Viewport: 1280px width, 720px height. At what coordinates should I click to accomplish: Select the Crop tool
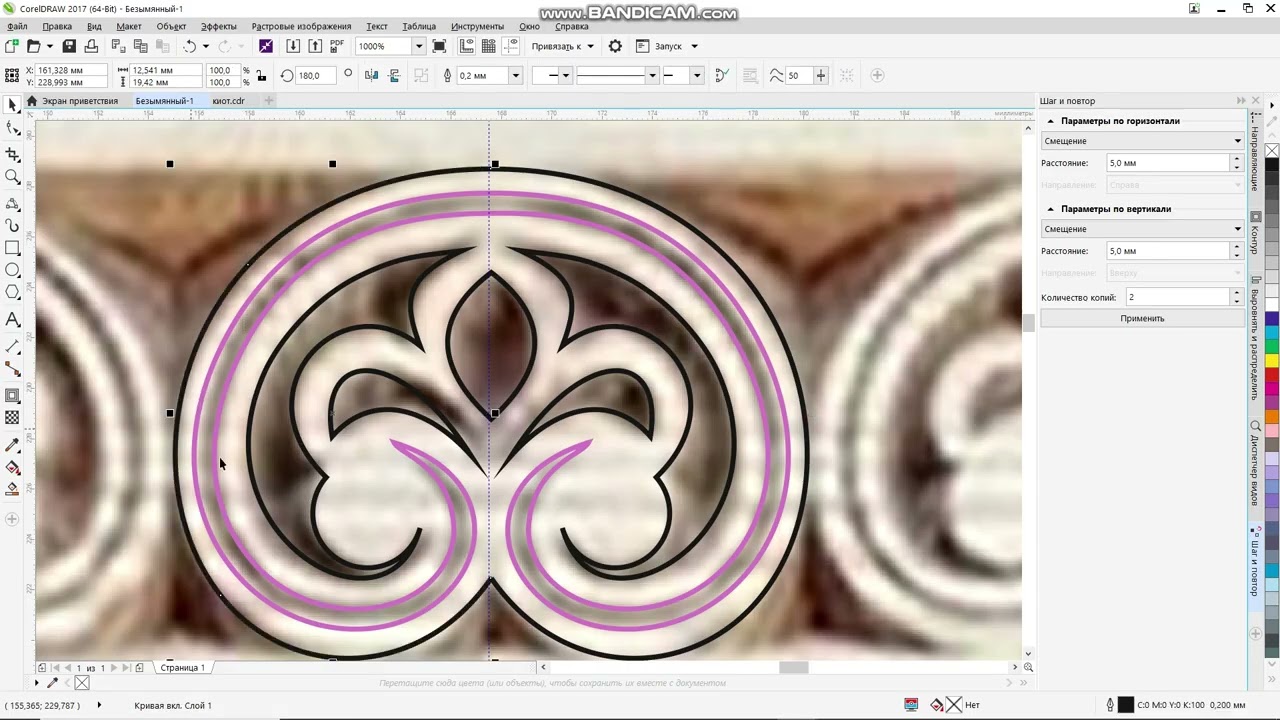pos(12,154)
